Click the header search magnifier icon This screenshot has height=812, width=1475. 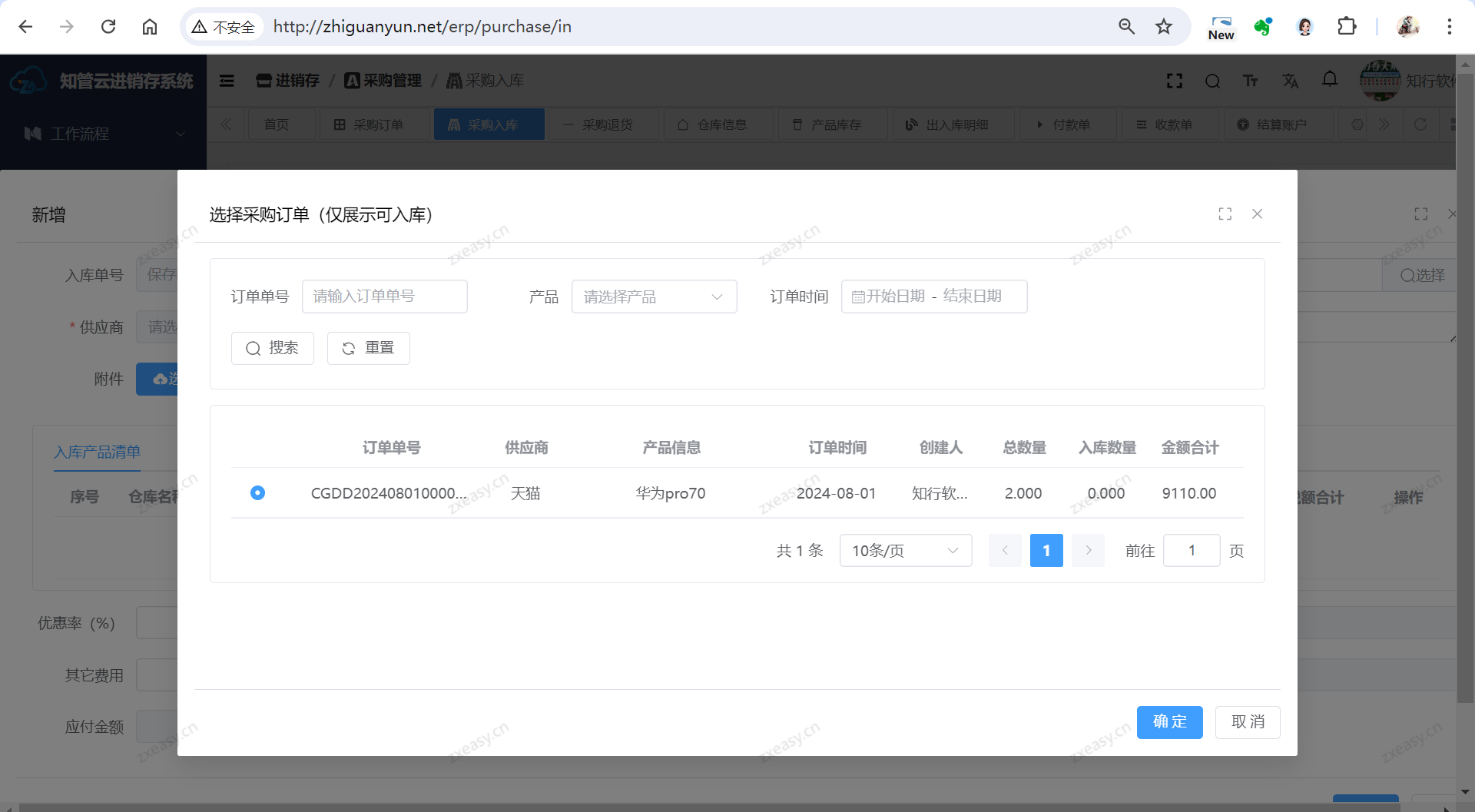click(x=1212, y=81)
